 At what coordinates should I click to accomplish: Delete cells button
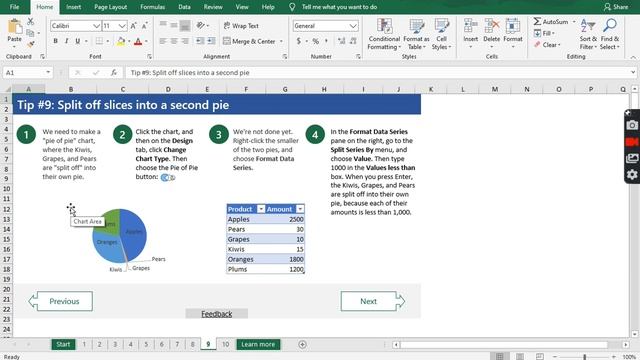tap(491, 33)
